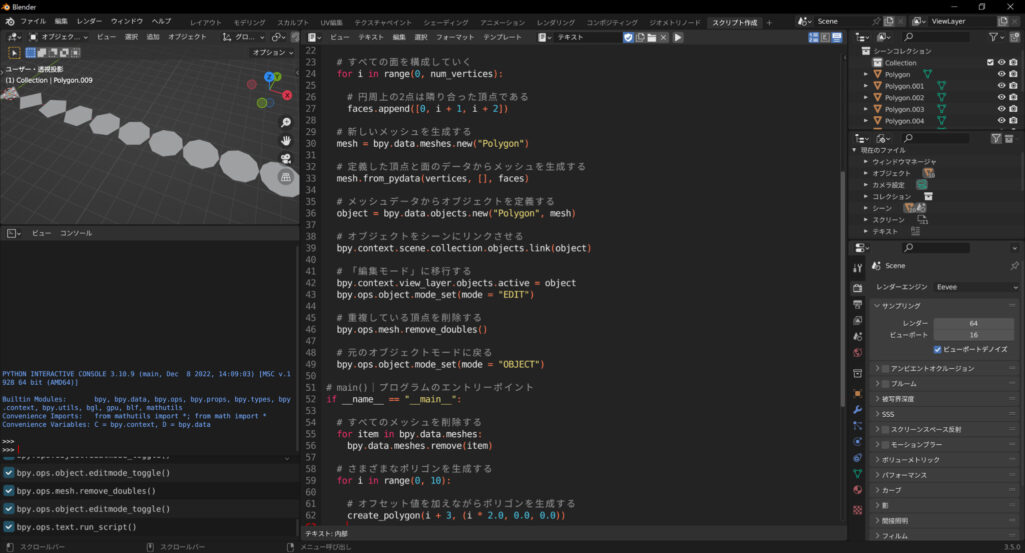Pin the Scene properties panel
Screen dimensions: 1025x553
click(x=1014, y=266)
